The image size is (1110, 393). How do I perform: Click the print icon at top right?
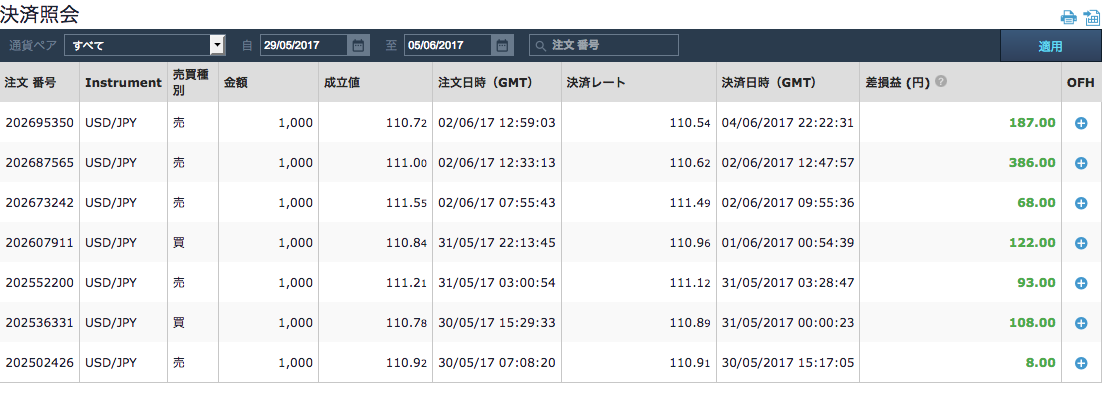point(1068,18)
